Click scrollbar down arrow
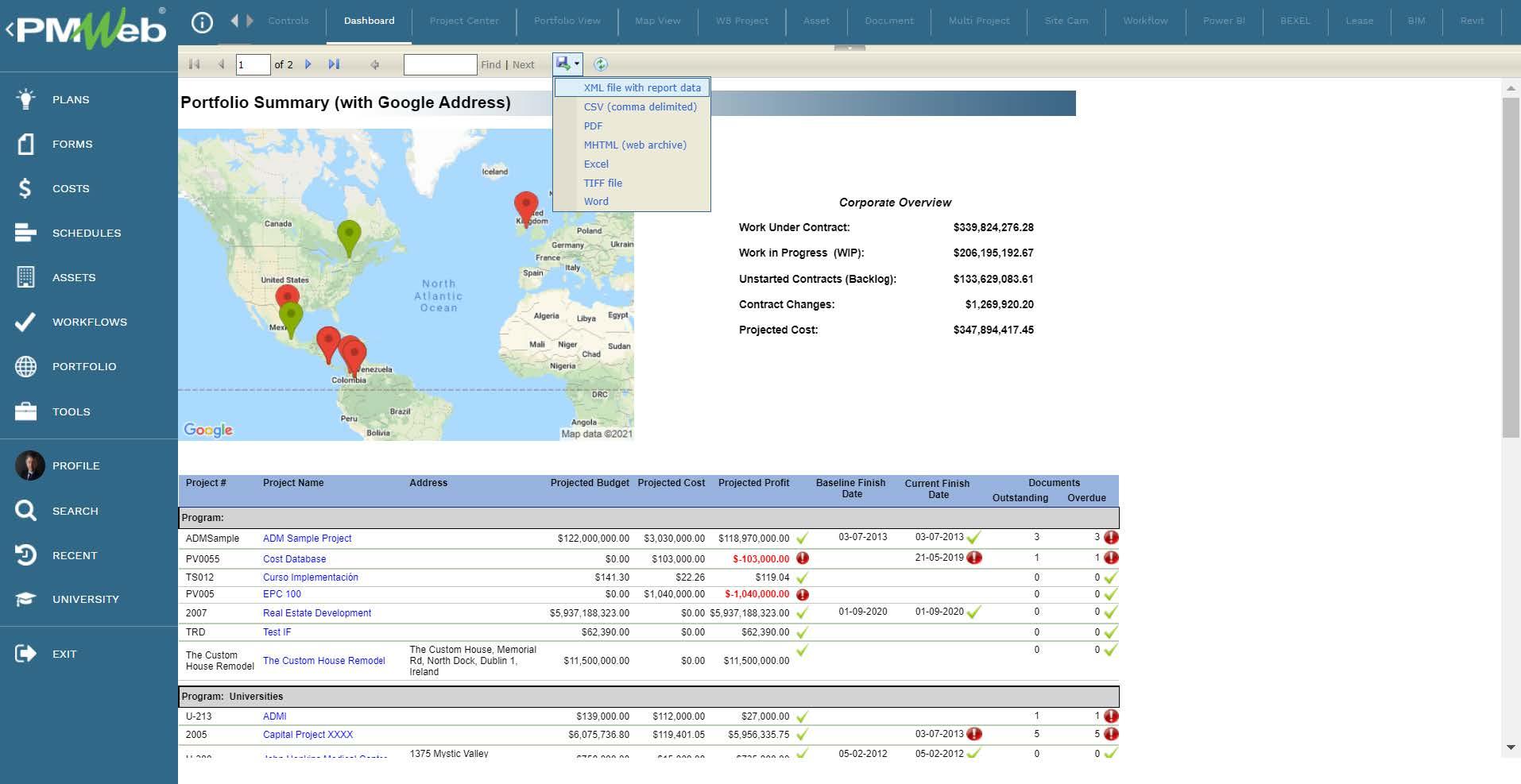 (x=1511, y=747)
